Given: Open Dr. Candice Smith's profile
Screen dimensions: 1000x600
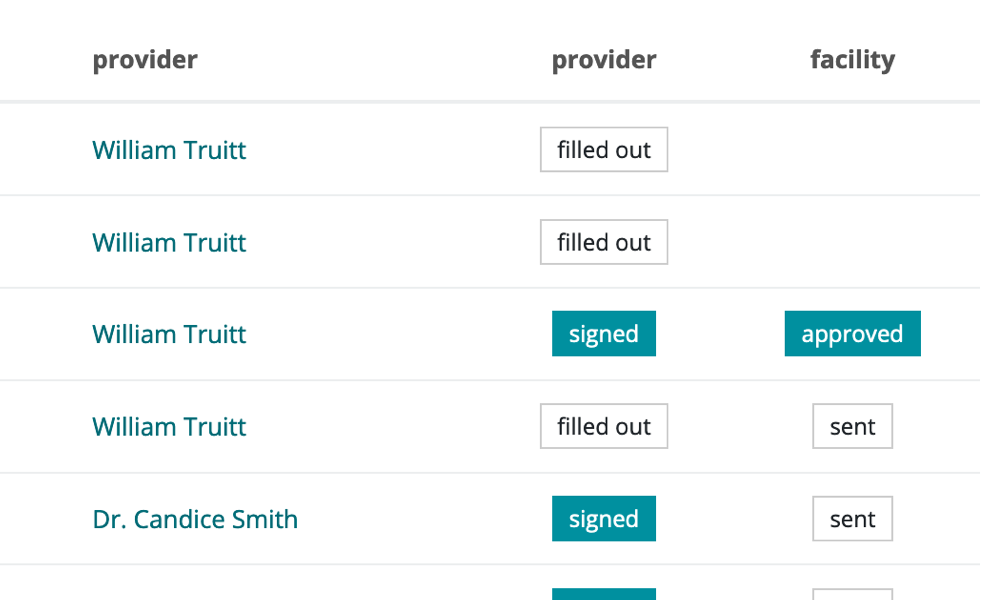Looking at the screenshot, I should pos(195,519).
